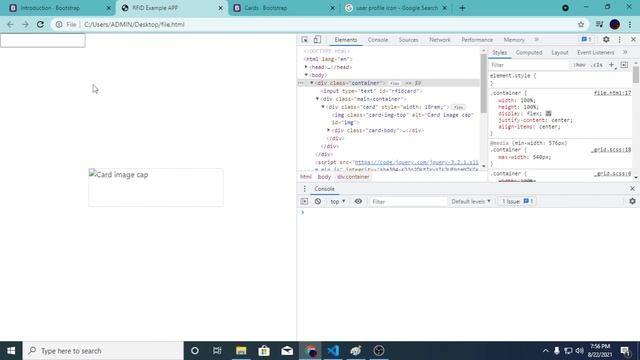Select the Computed styles tab

tap(529, 52)
